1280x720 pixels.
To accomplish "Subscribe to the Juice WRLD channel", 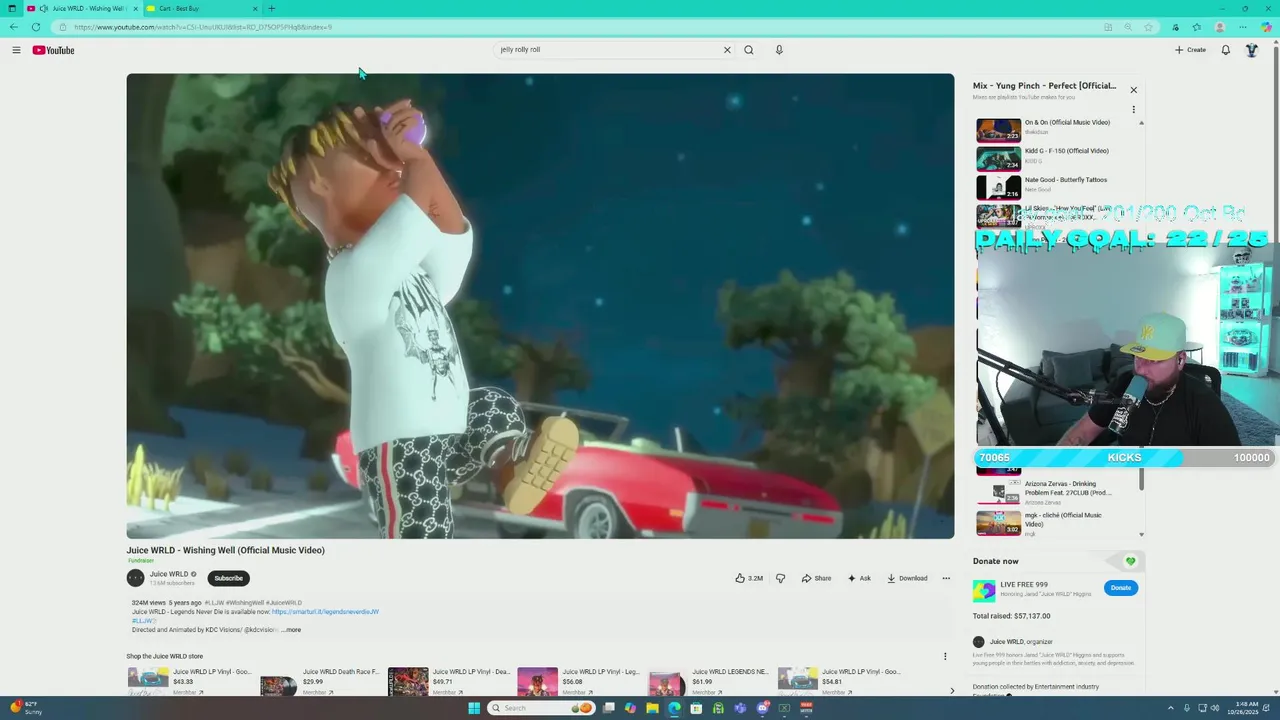I will [228, 578].
